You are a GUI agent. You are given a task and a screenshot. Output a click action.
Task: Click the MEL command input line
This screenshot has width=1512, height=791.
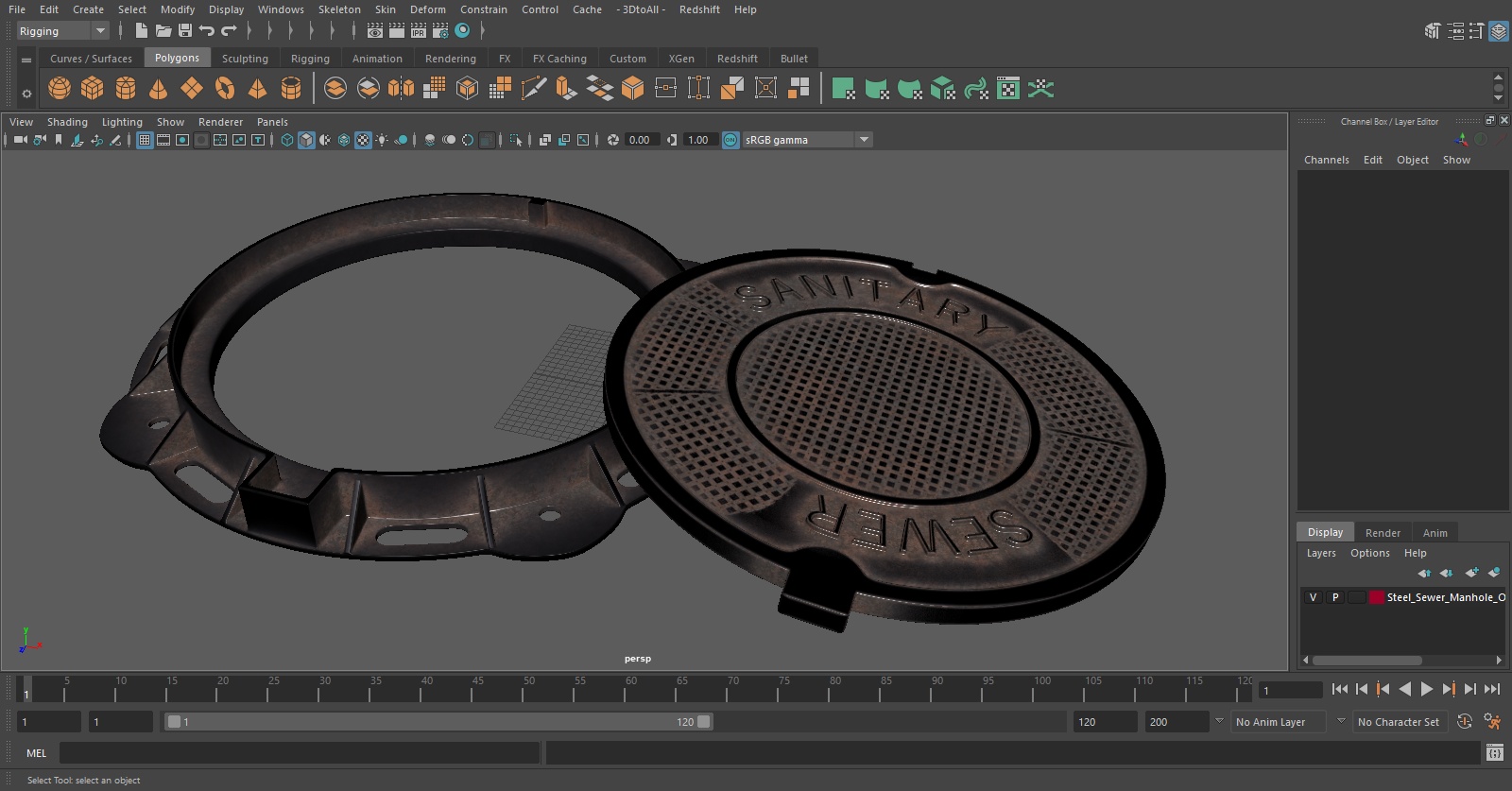pos(300,753)
